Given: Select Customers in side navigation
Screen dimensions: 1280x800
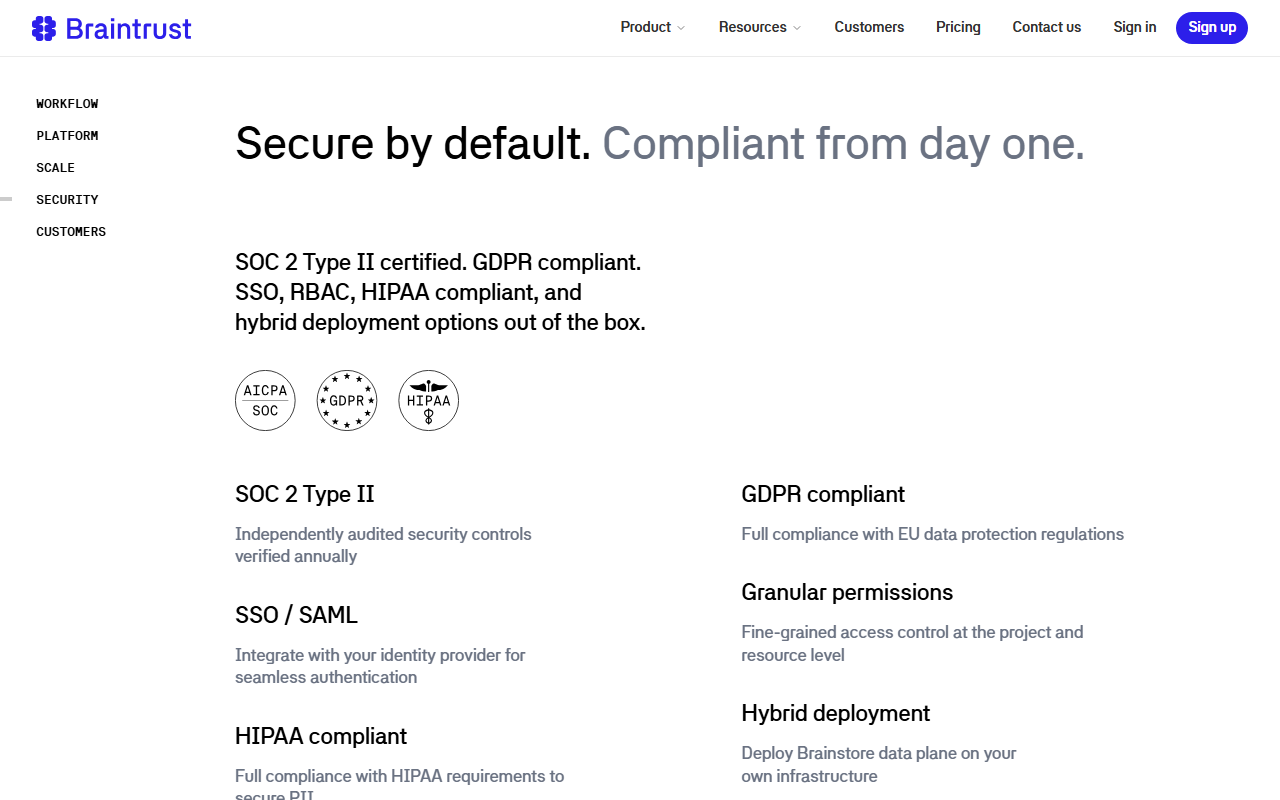Looking at the screenshot, I should coord(71,232).
